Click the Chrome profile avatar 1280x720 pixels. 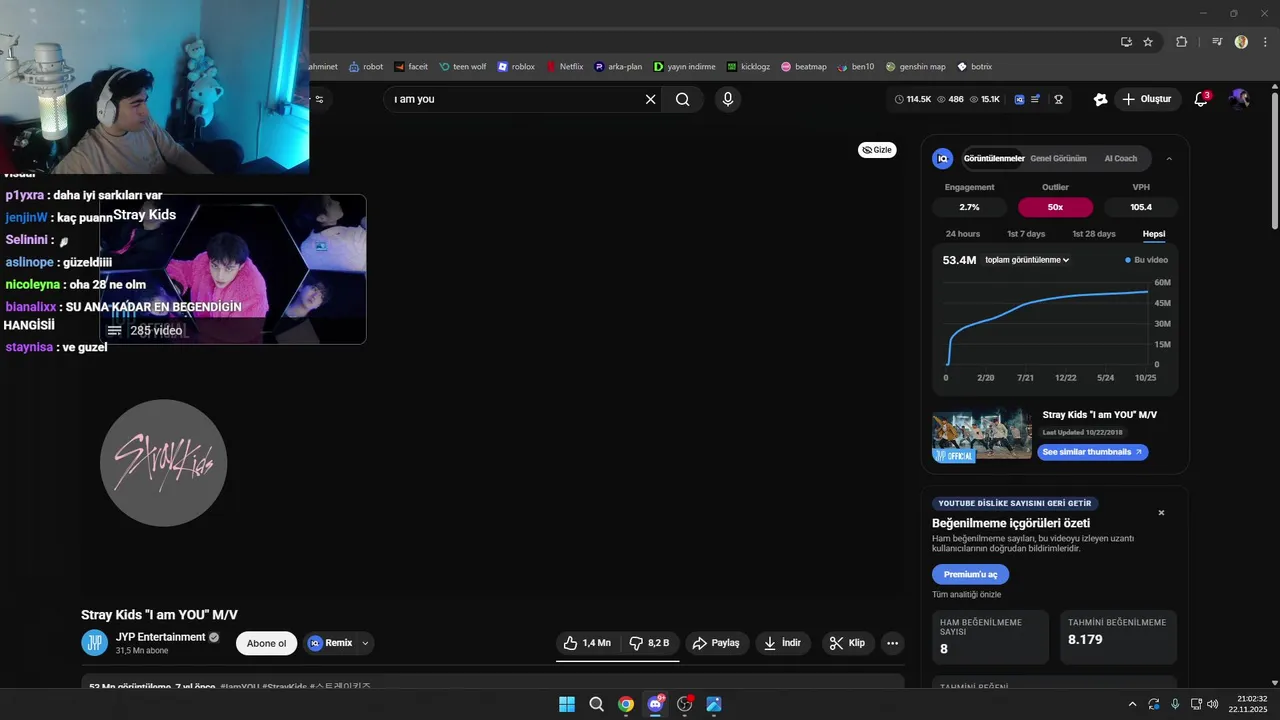tap(1241, 42)
